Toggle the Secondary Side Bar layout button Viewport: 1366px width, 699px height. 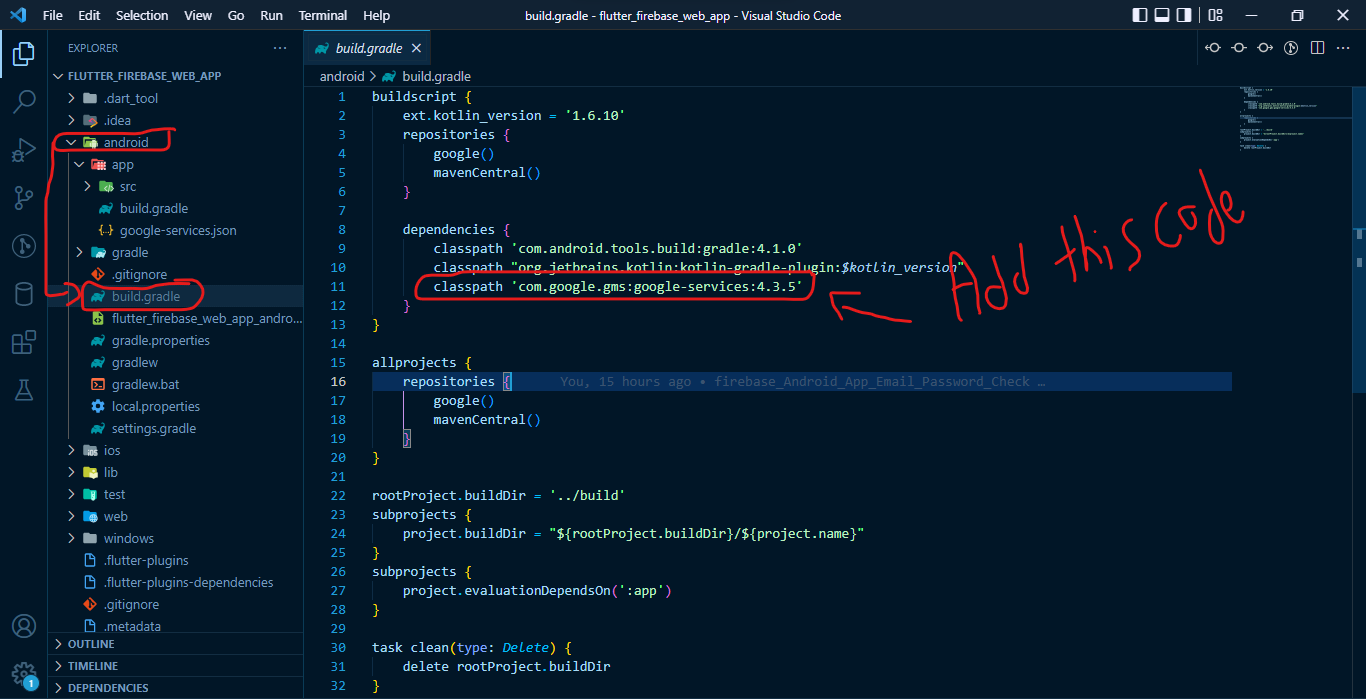tap(1186, 15)
